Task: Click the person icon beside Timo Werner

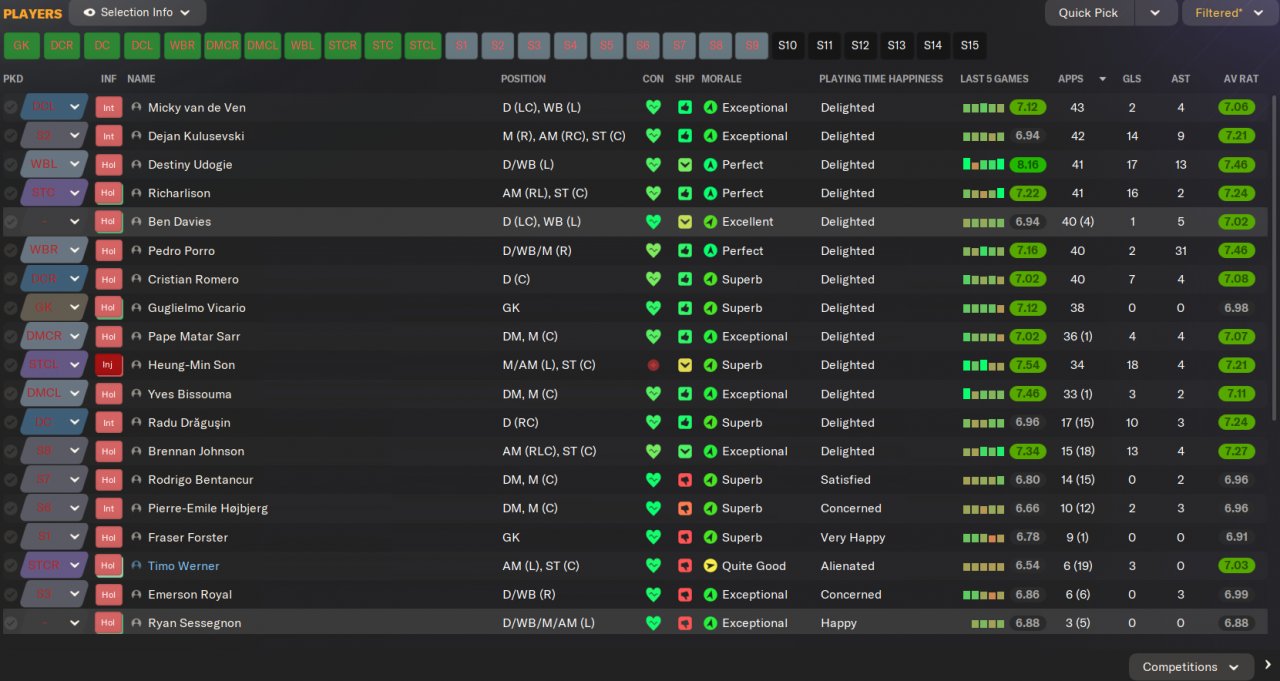Action: pos(137,566)
